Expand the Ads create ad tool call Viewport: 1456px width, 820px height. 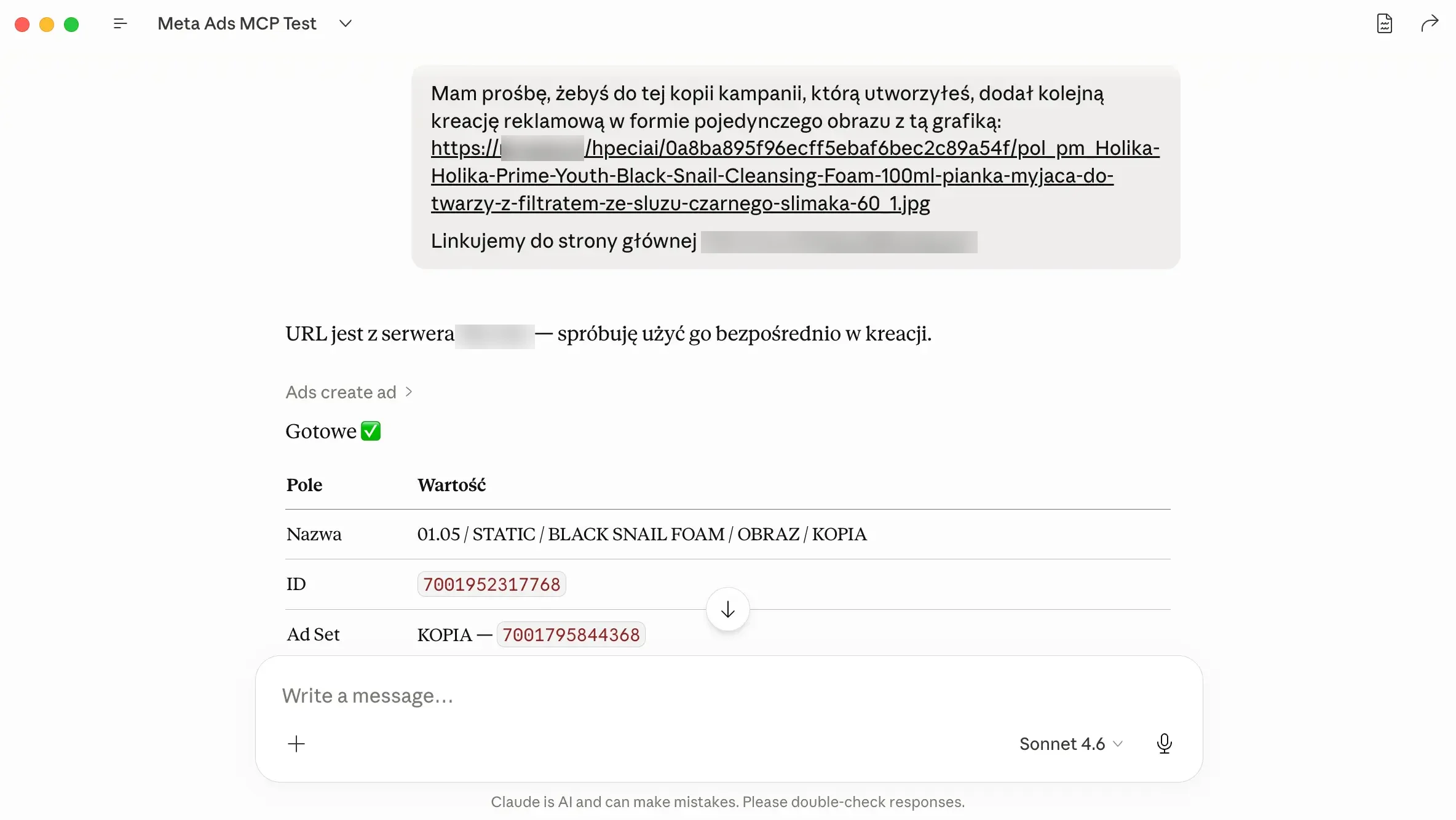coord(349,392)
